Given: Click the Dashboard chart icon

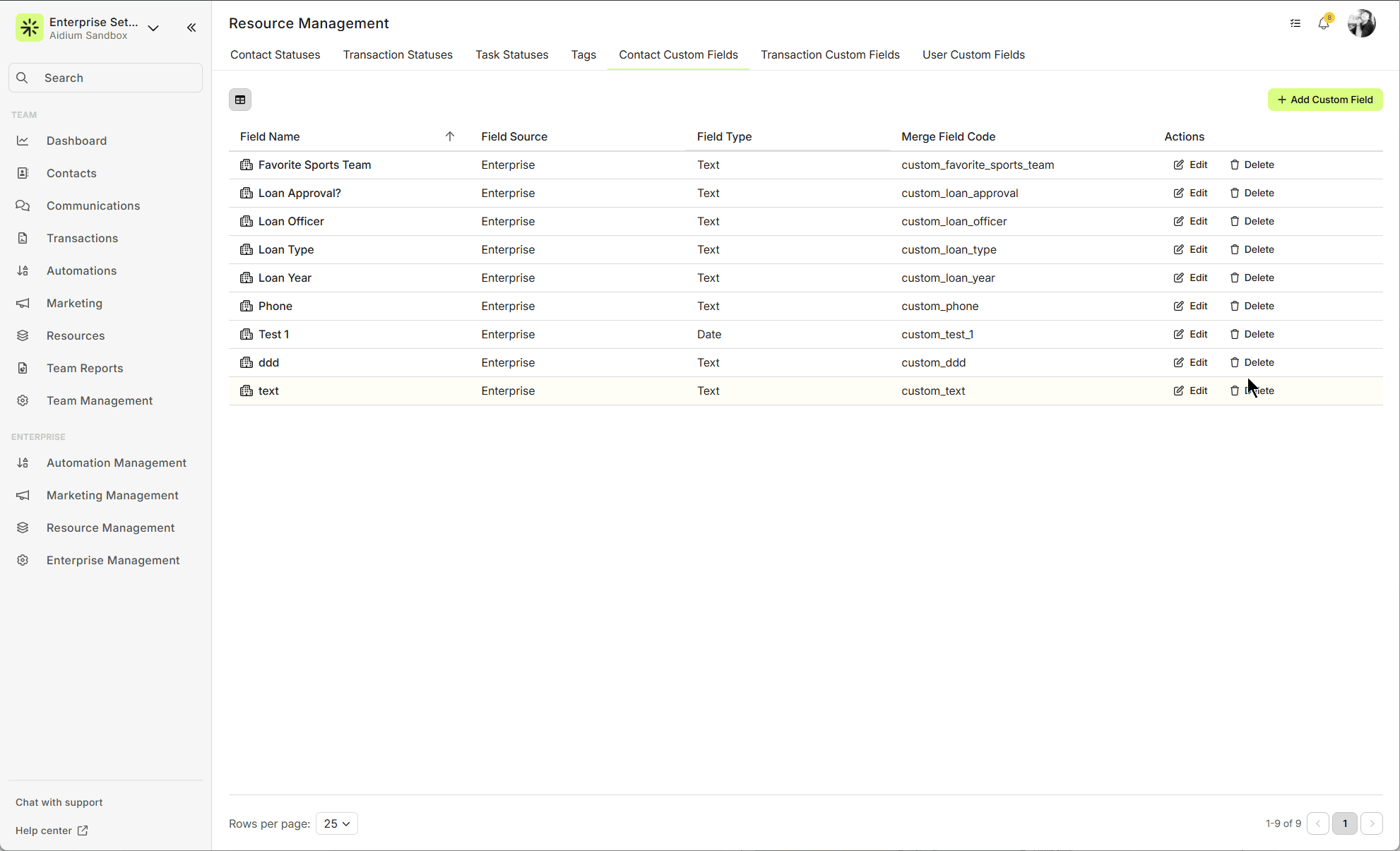Looking at the screenshot, I should pyautogui.click(x=23, y=141).
